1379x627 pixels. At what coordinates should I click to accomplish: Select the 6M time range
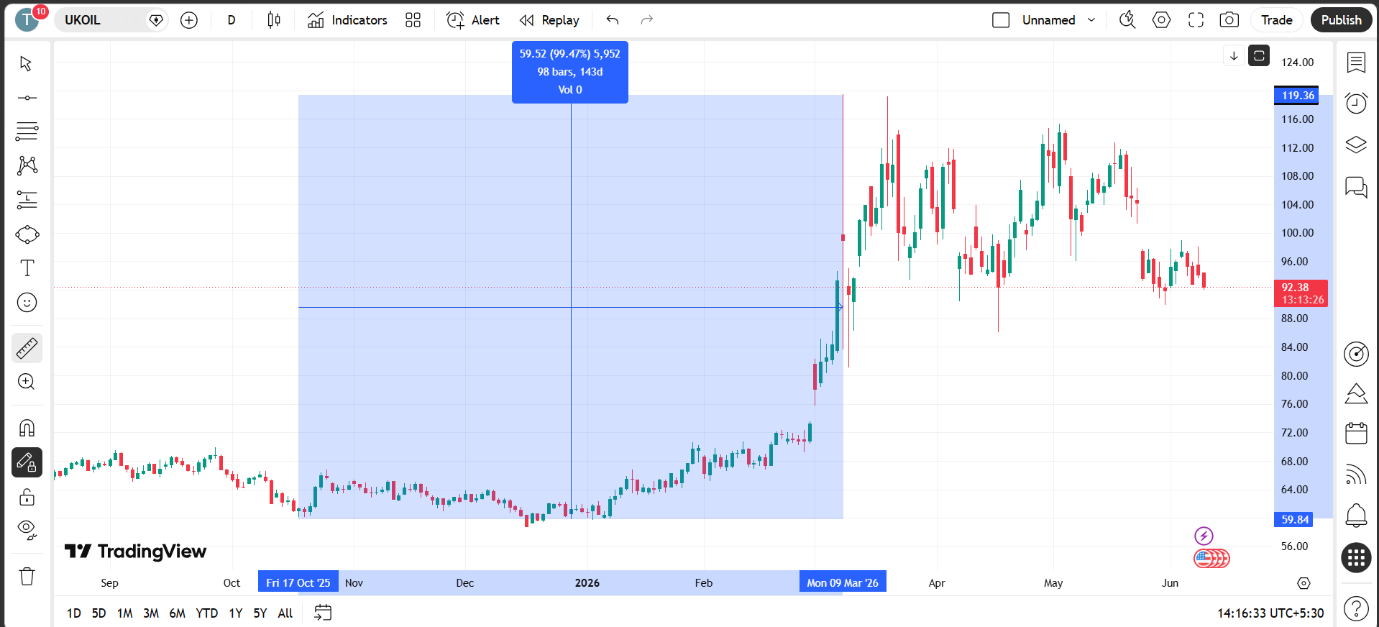(177, 613)
